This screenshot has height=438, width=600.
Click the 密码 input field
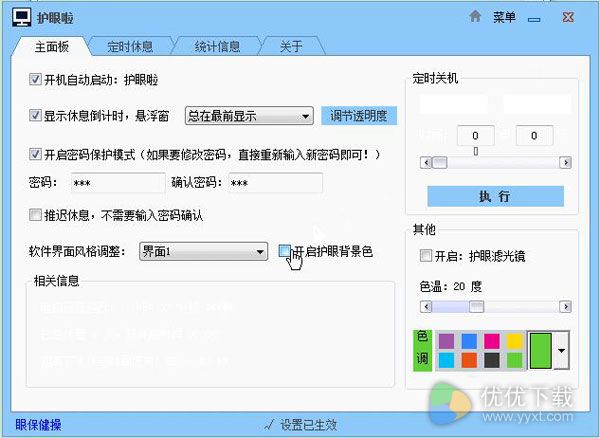tap(118, 183)
